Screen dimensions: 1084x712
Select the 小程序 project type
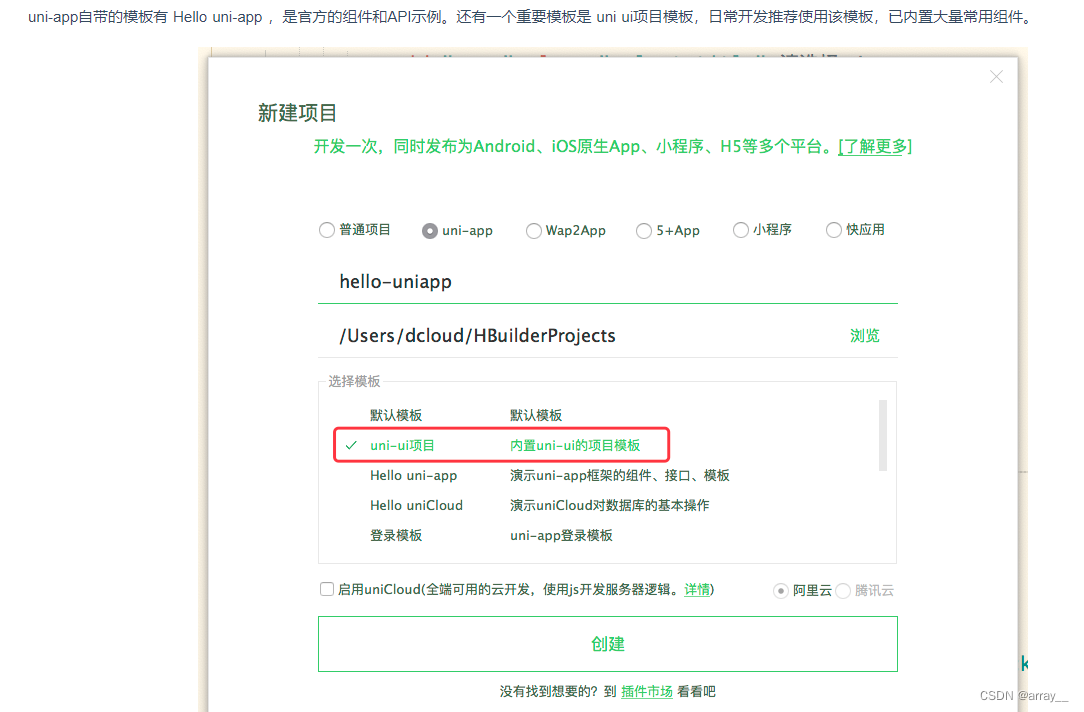click(x=740, y=230)
